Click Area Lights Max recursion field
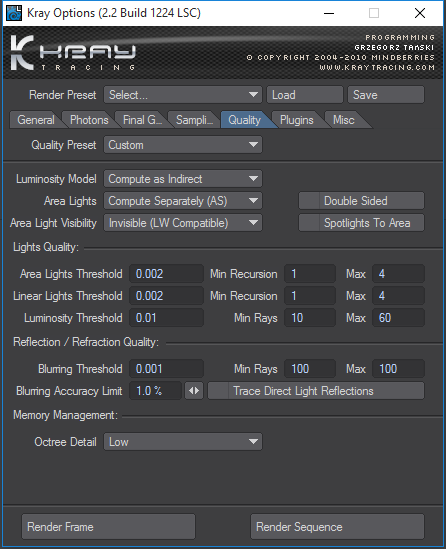This screenshot has height=549, width=446. click(x=398, y=274)
